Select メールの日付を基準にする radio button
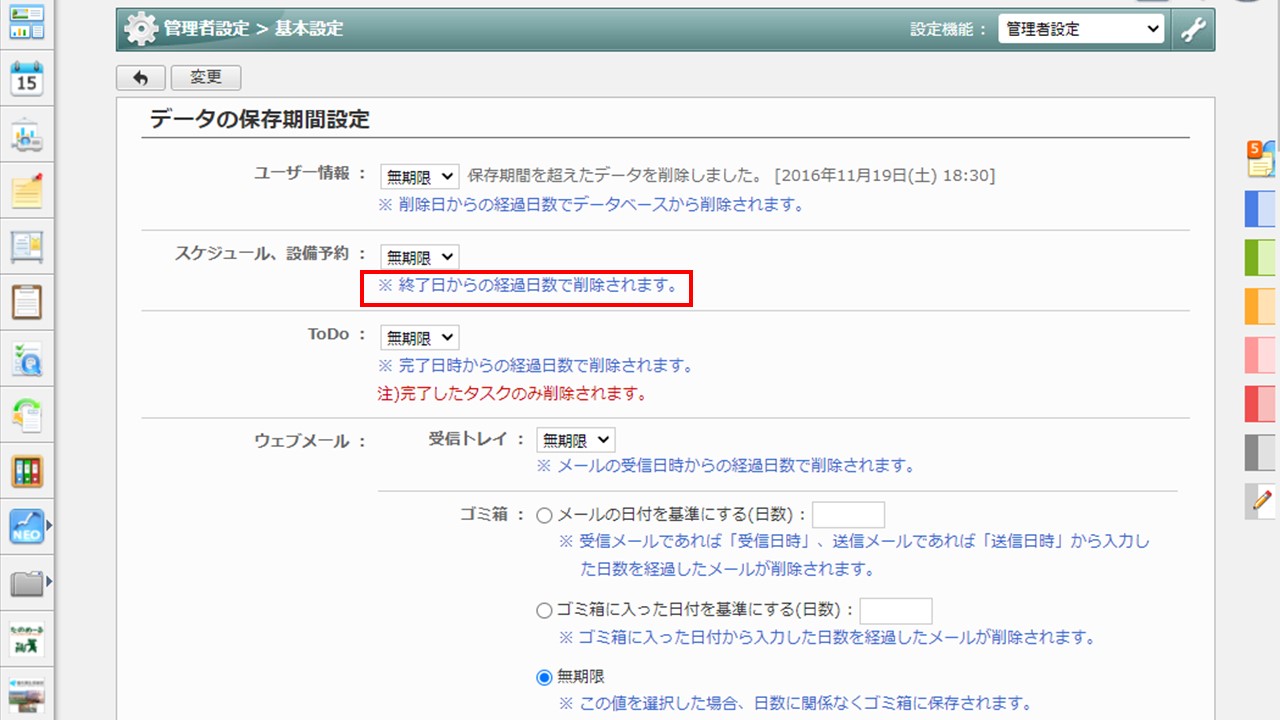Image resolution: width=1280 pixels, height=720 pixels. coord(545,516)
